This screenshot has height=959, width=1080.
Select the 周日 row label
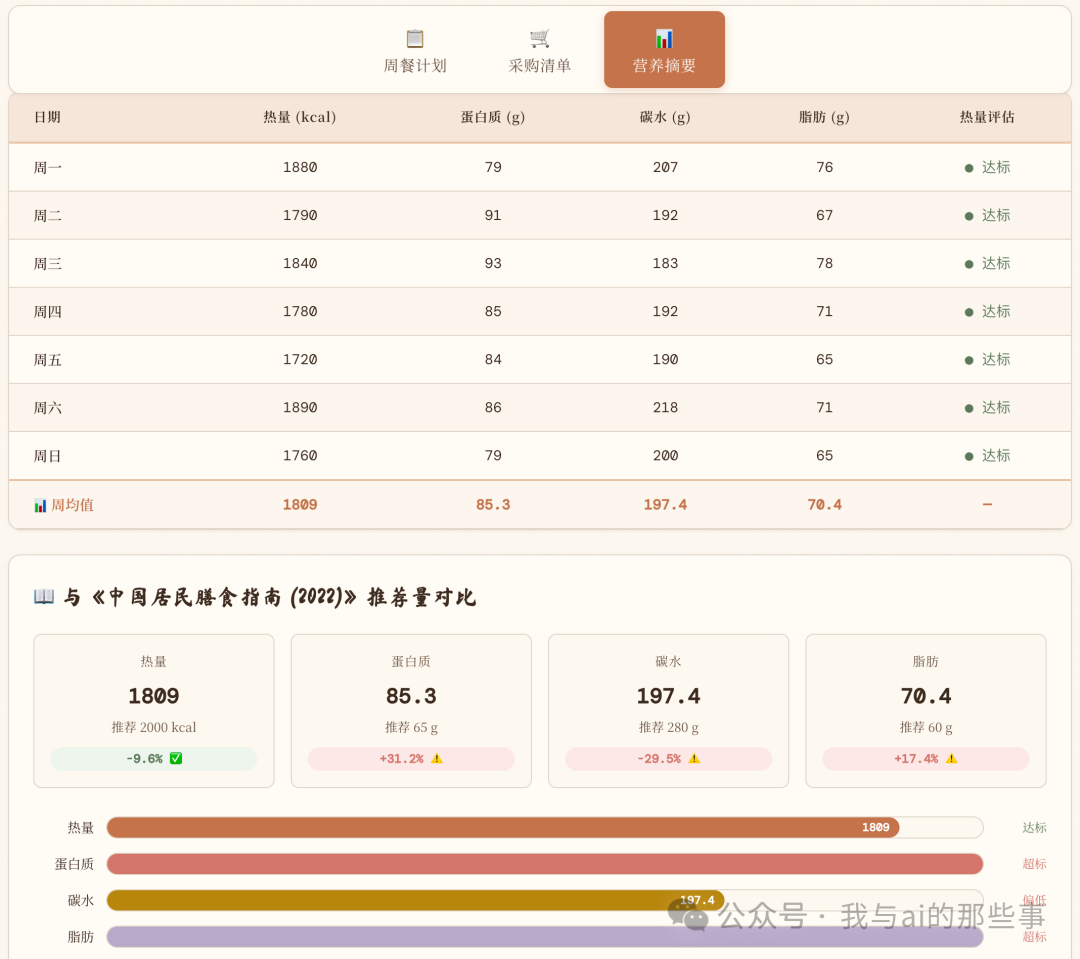(x=48, y=456)
